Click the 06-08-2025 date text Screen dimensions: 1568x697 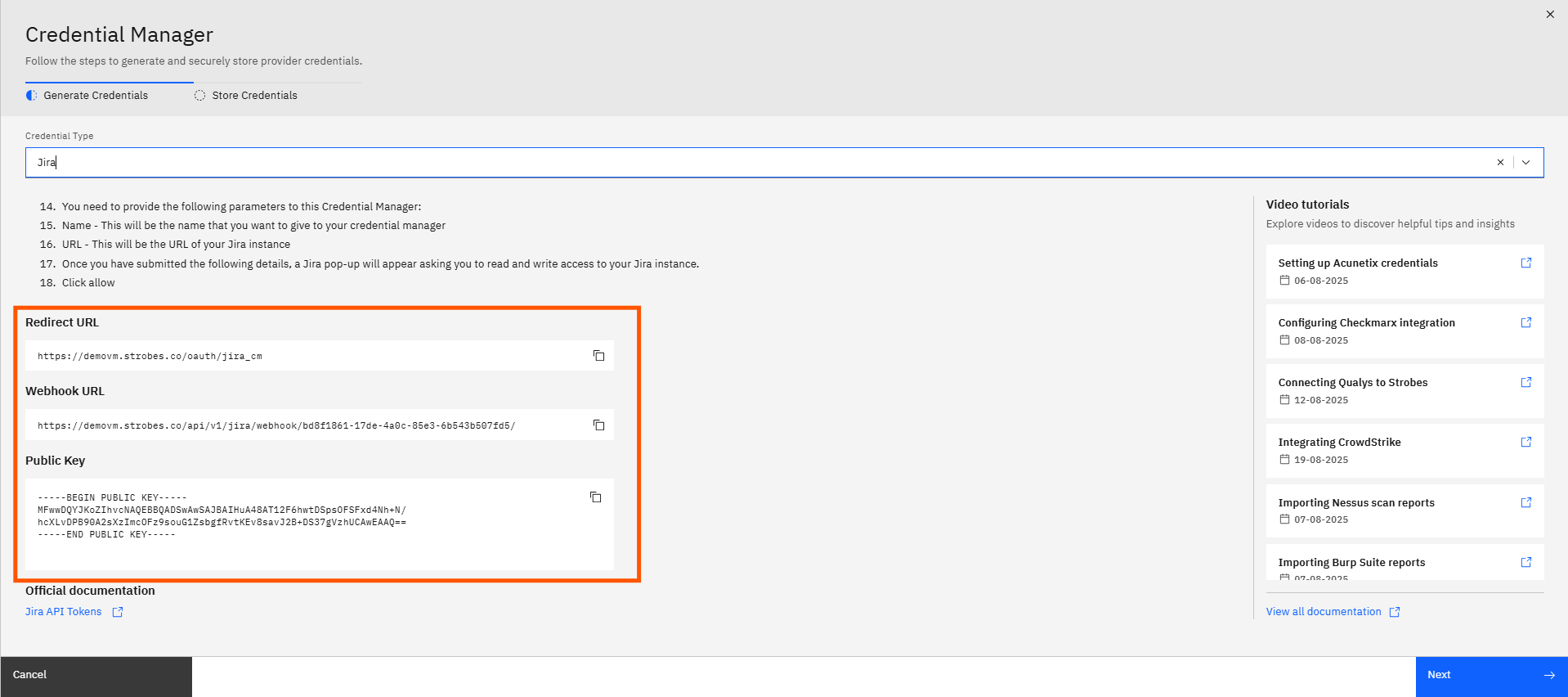1321,281
